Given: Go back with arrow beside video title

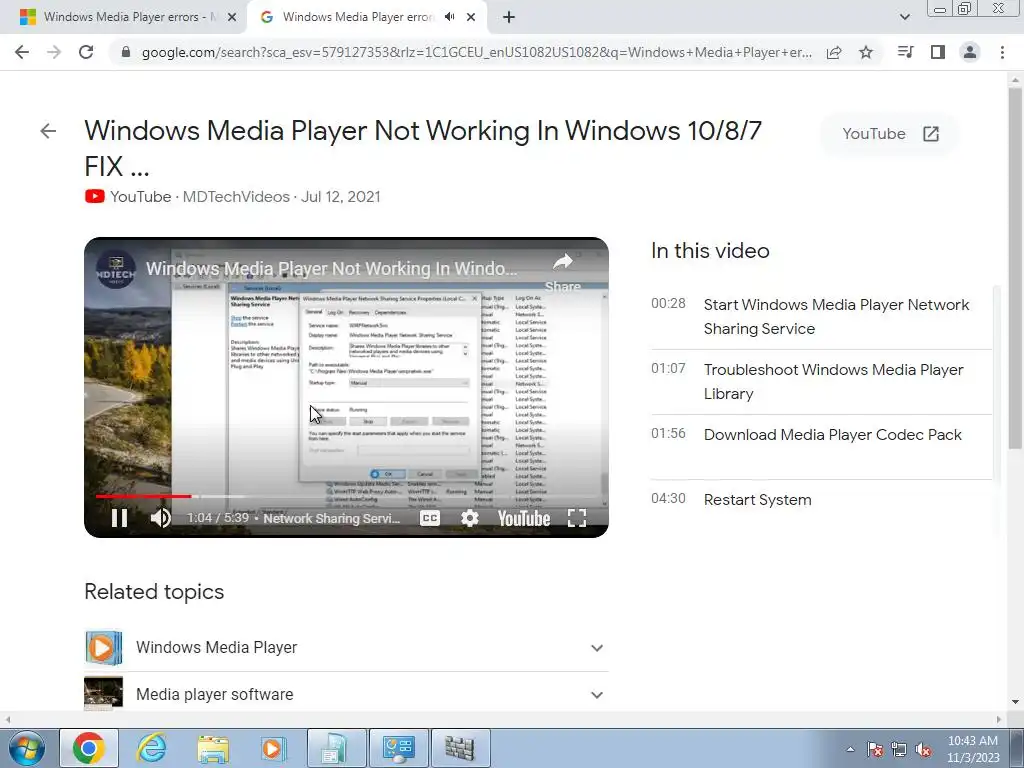Looking at the screenshot, I should click(x=48, y=131).
